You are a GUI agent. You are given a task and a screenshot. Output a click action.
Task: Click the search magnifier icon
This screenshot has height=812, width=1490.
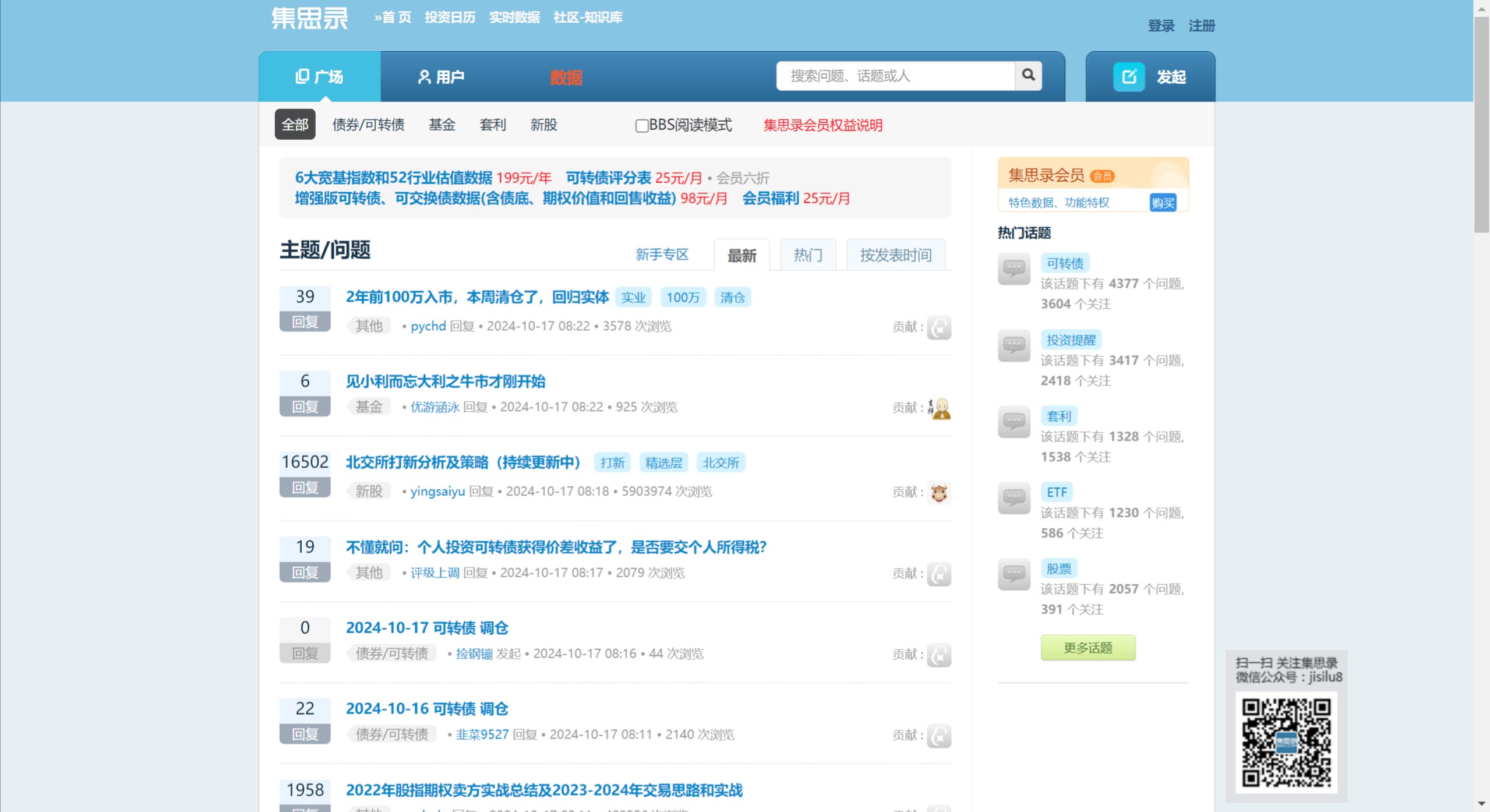click(1028, 76)
